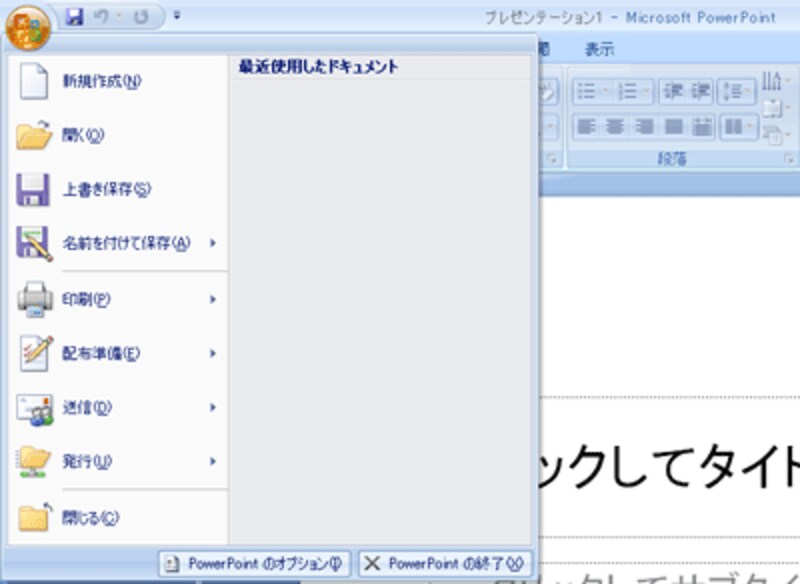Undo via the Quick Access toolbar arrow

coord(101,17)
